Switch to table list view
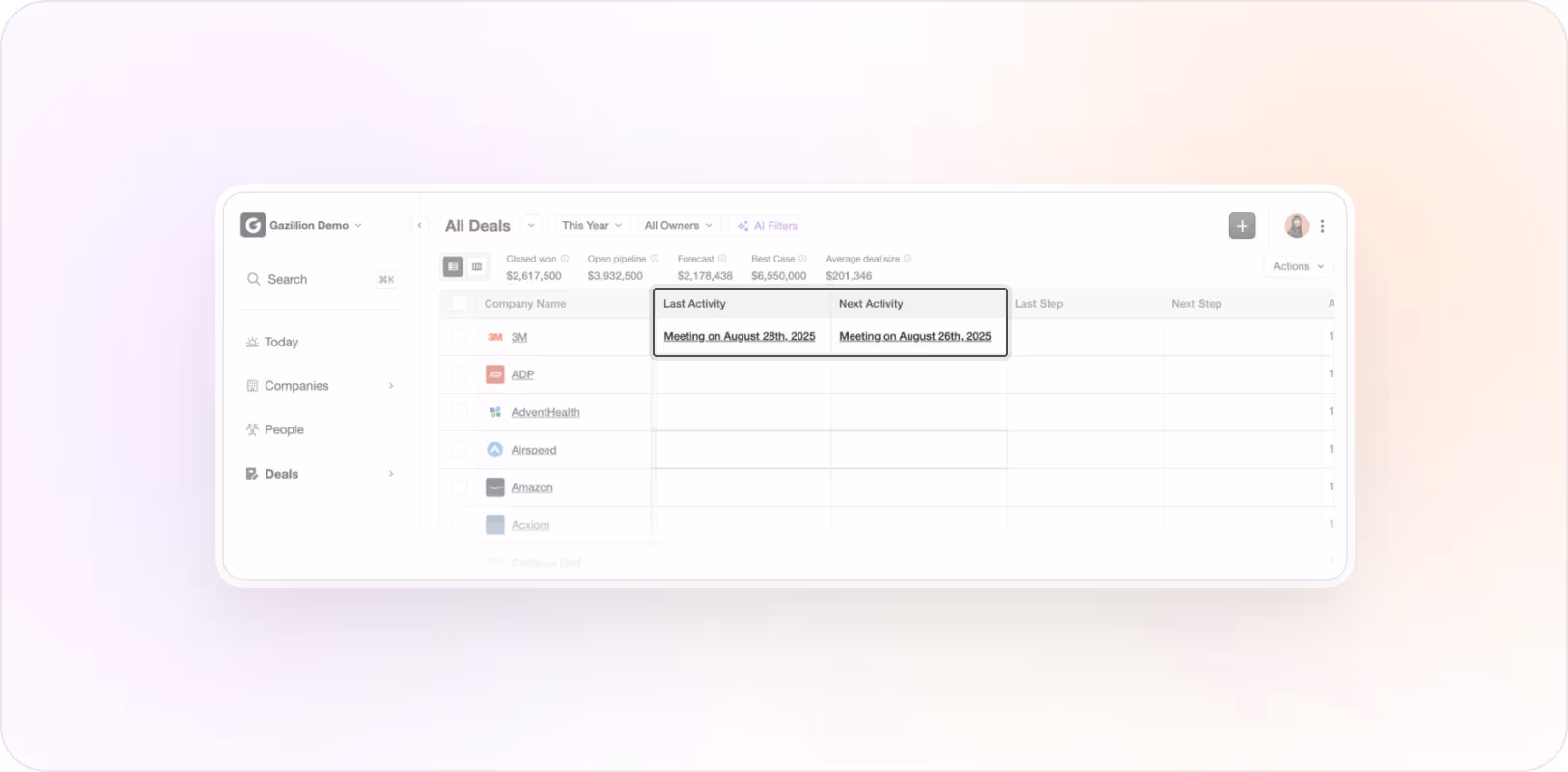This screenshot has width=1568, height=772. click(453, 266)
